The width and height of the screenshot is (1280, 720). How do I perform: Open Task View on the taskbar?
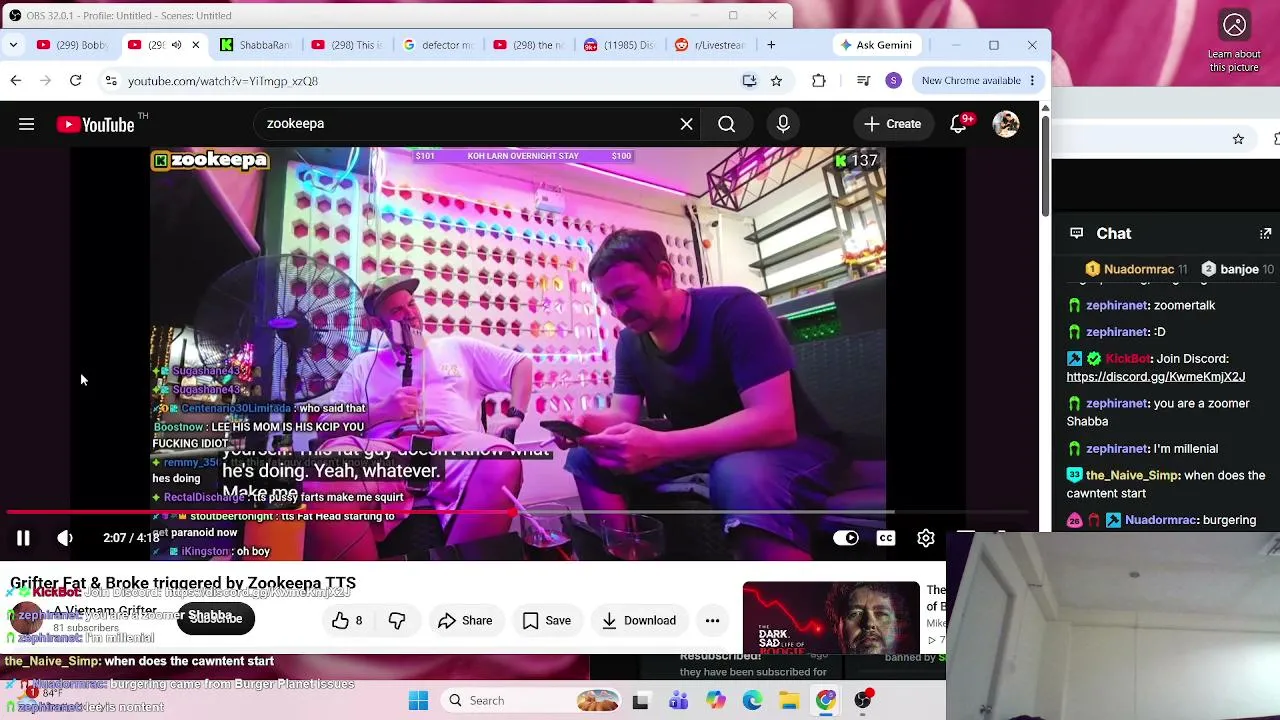[x=641, y=701]
